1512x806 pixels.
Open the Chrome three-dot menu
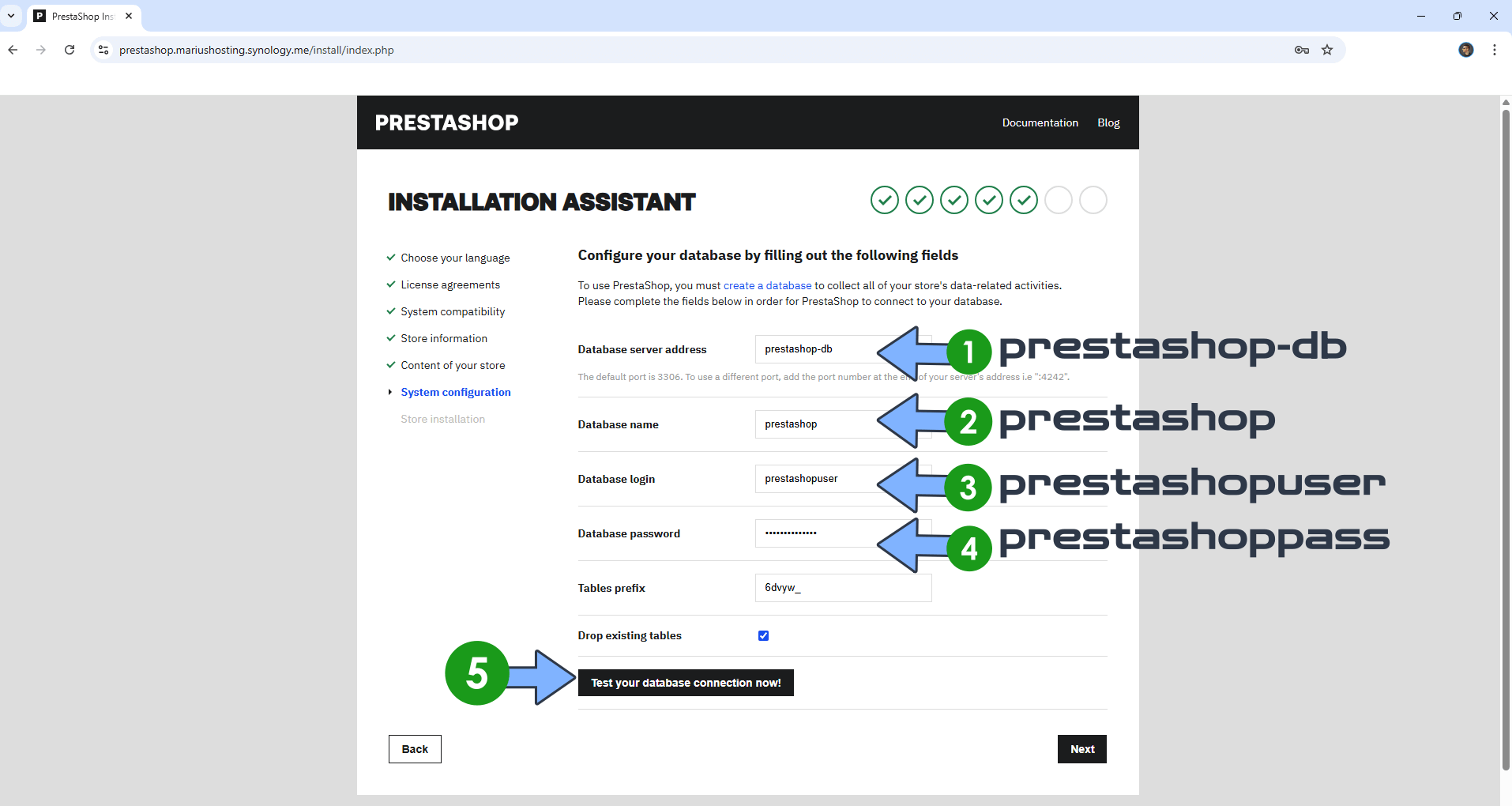point(1495,49)
